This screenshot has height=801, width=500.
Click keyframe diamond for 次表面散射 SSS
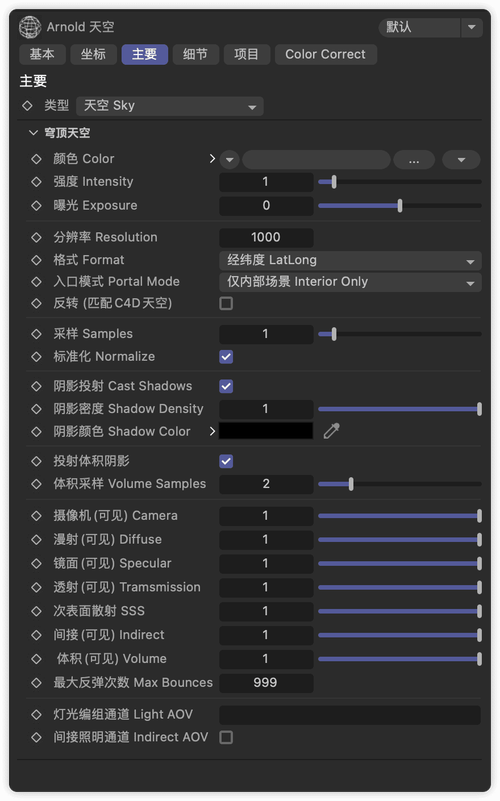pyautogui.click(x=36, y=611)
